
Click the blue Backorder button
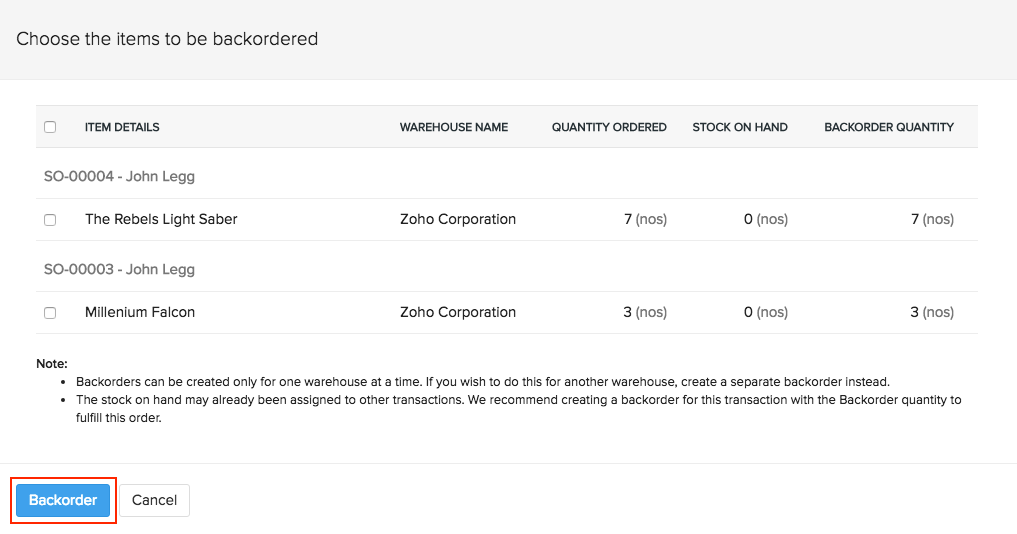tap(63, 500)
